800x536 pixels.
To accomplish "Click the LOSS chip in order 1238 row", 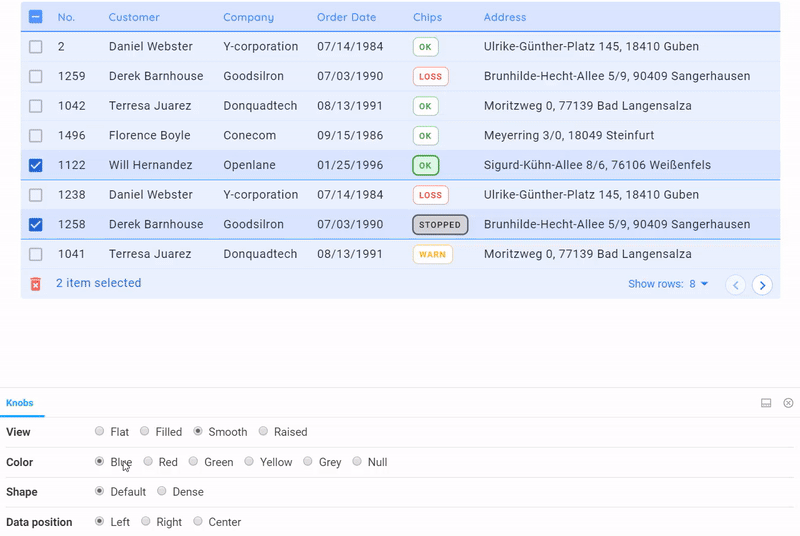I will 431,195.
